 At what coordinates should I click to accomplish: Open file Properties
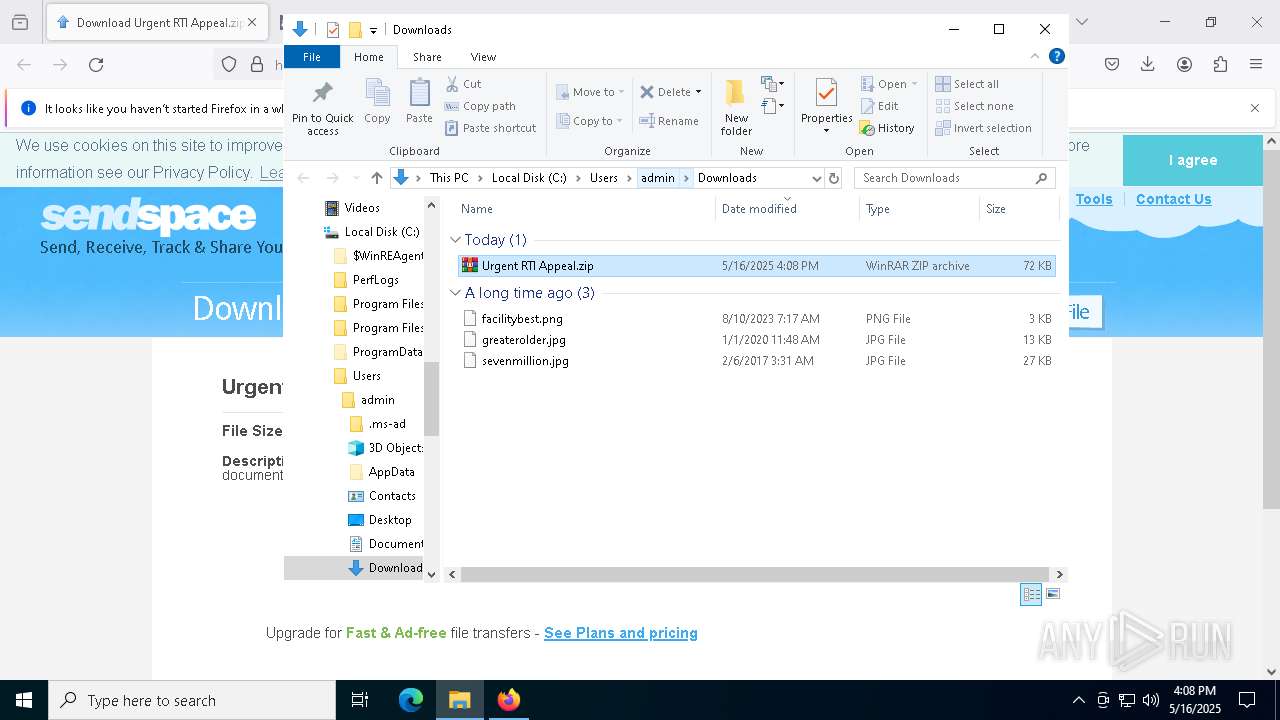(826, 106)
